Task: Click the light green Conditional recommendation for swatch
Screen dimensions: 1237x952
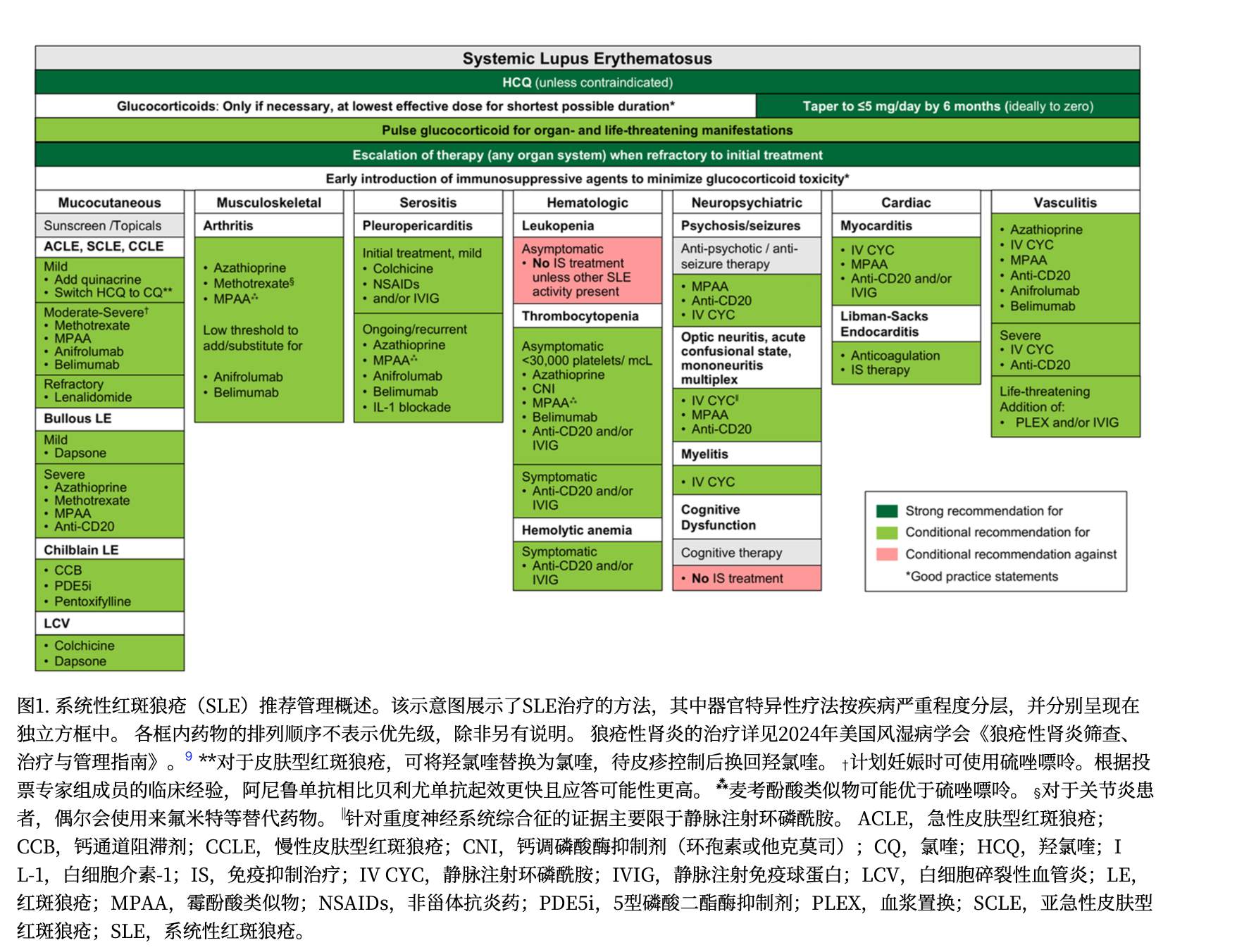Action: point(886,532)
